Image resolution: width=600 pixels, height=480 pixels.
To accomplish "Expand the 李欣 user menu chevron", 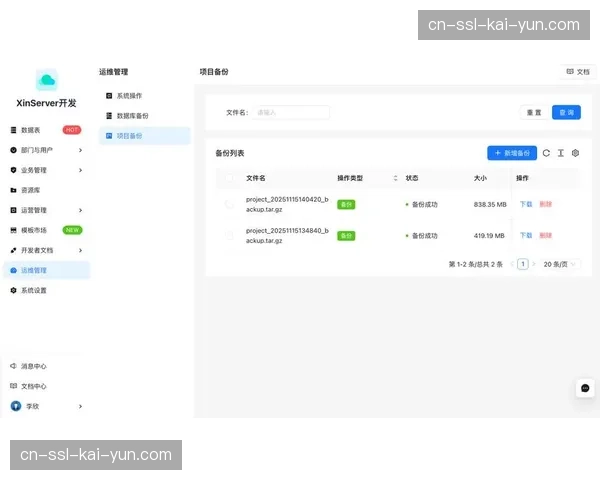I will coord(80,406).
